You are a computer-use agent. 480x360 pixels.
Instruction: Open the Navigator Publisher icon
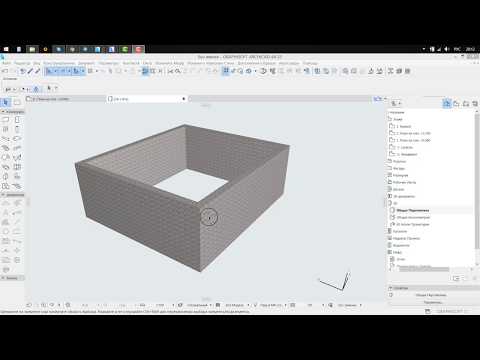tap(475, 104)
